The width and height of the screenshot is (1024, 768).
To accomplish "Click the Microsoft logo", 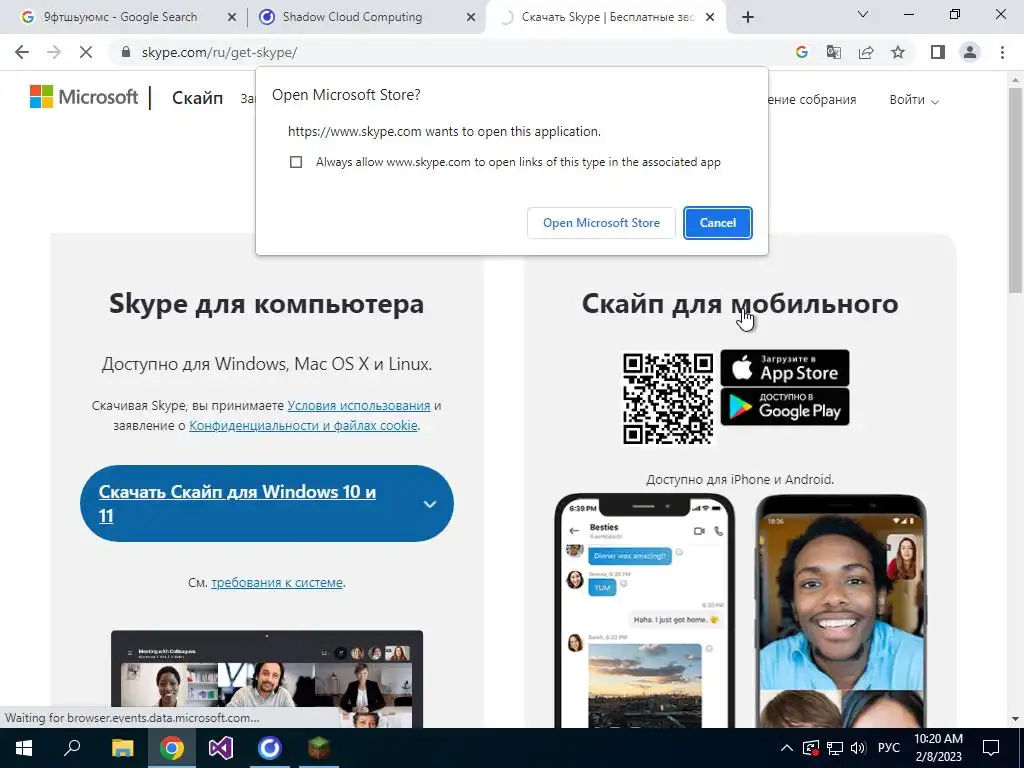I will pos(84,97).
